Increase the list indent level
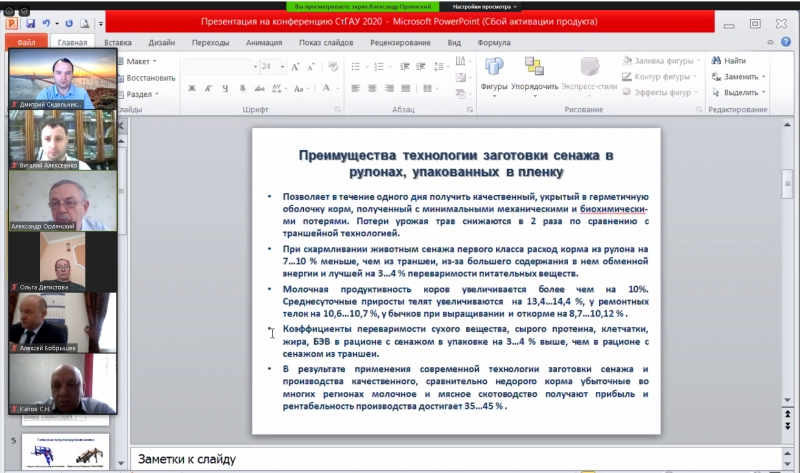The image size is (800, 473). click(421, 67)
